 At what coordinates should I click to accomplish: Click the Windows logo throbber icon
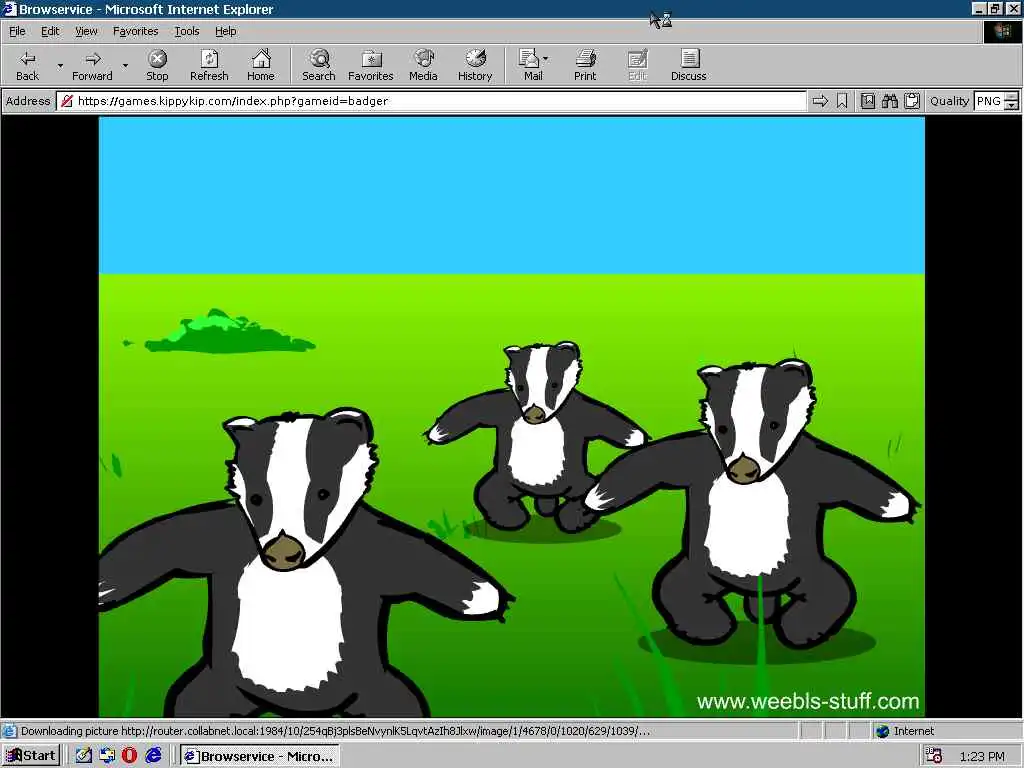click(x=1002, y=32)
